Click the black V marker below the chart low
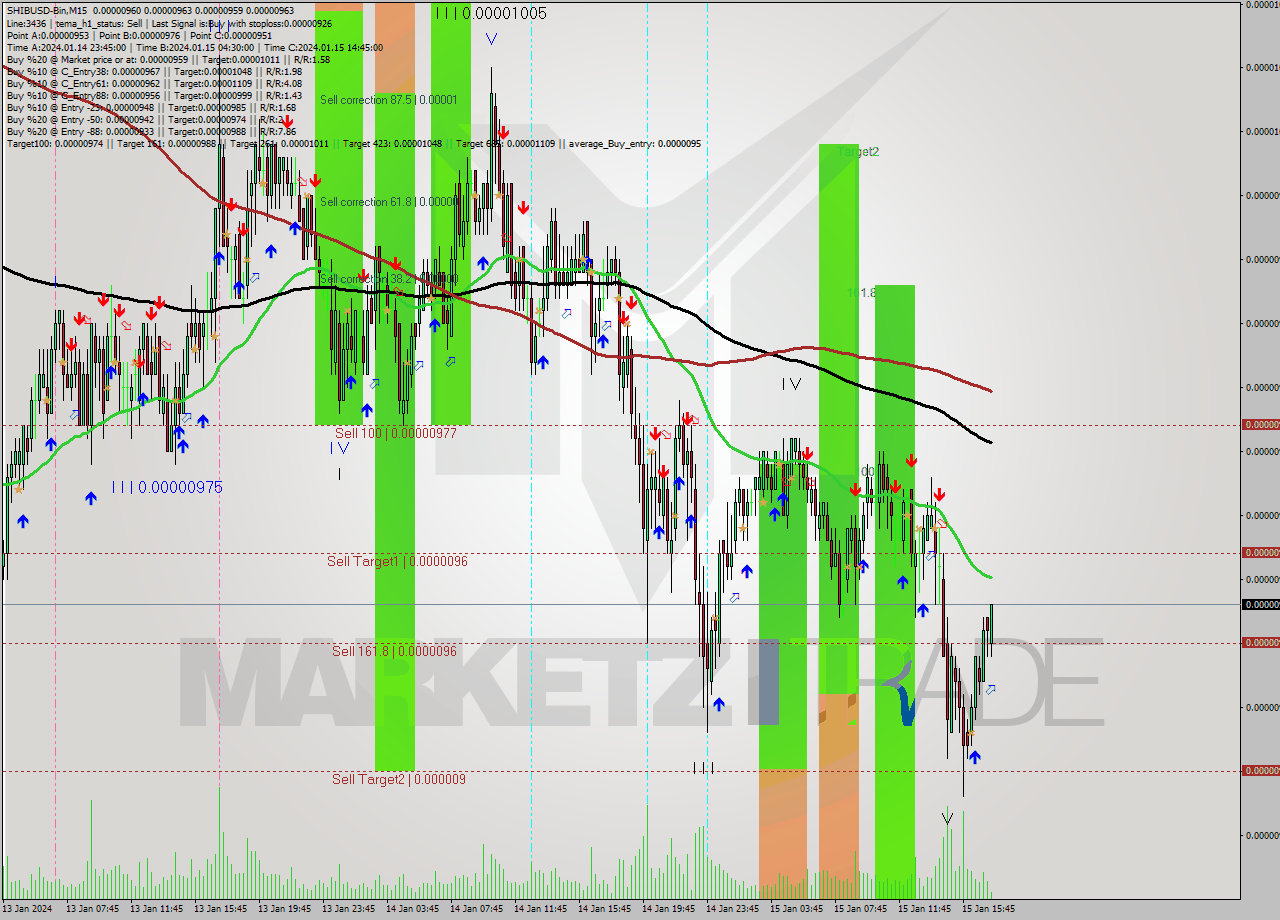 [947, 819]
